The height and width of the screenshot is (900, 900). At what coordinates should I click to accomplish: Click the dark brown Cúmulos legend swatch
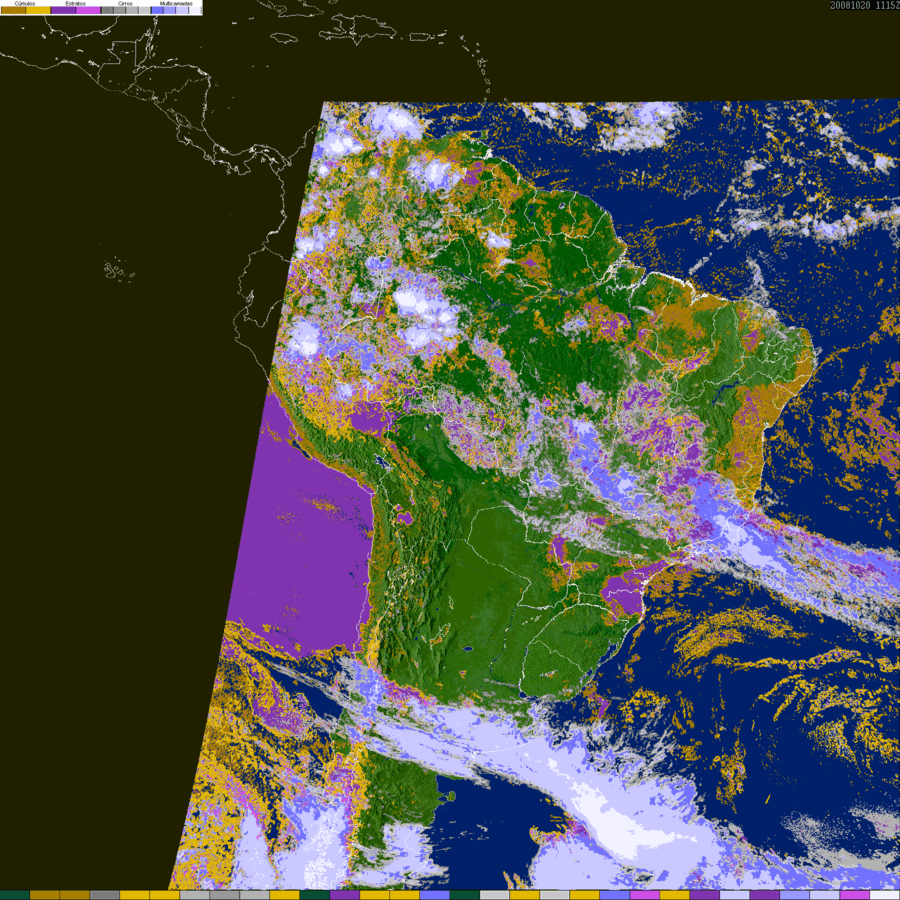[13, 10]
